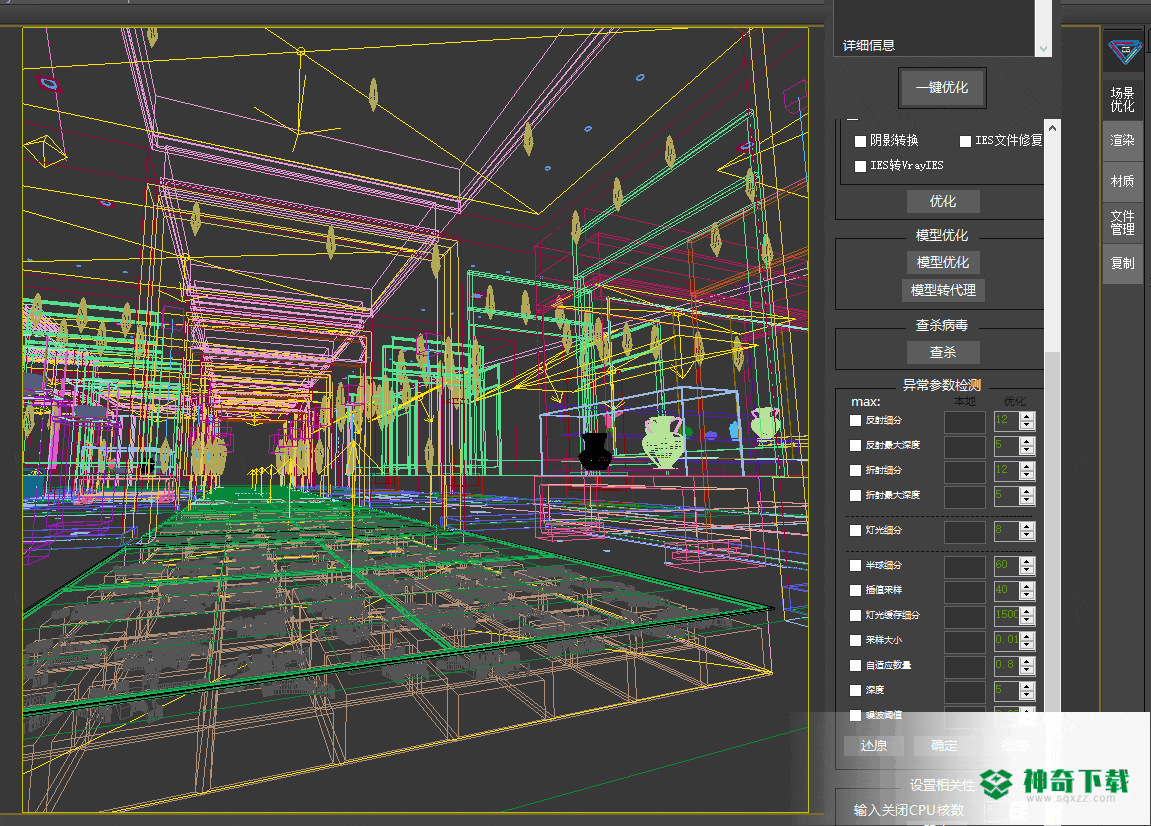Enable the 阴影转换 checkbox
This screenshot has width=1151, height=826.
click(x=860, y=141)
